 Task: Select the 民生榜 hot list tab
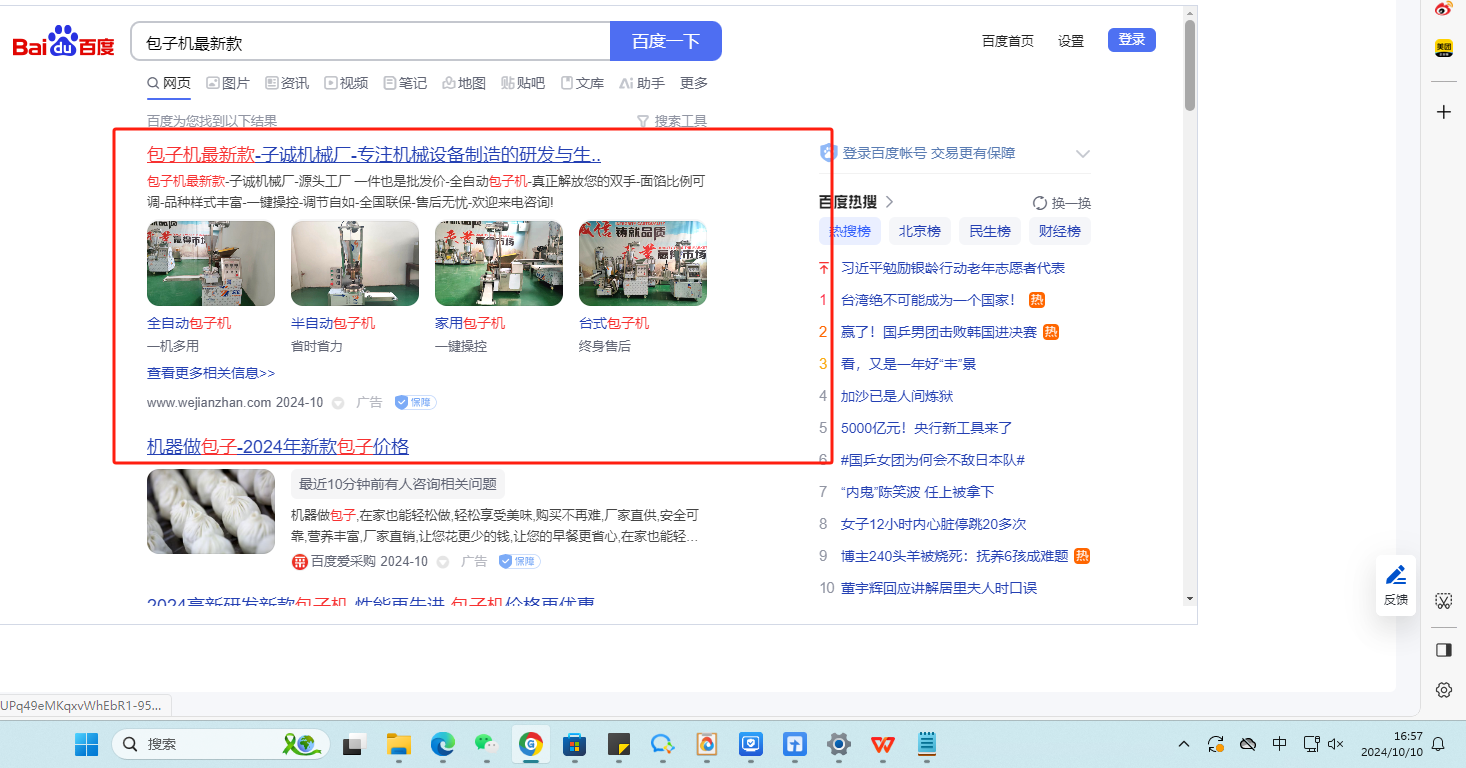pyautogui.click(x=990, y=231)
